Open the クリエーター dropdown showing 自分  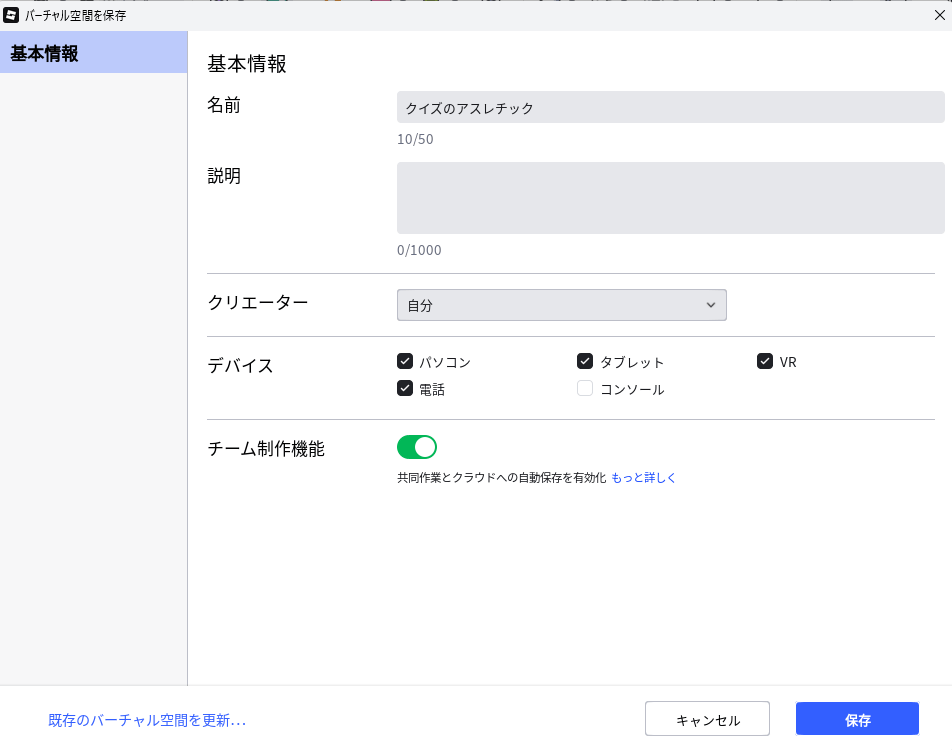[x=562, y=305]
